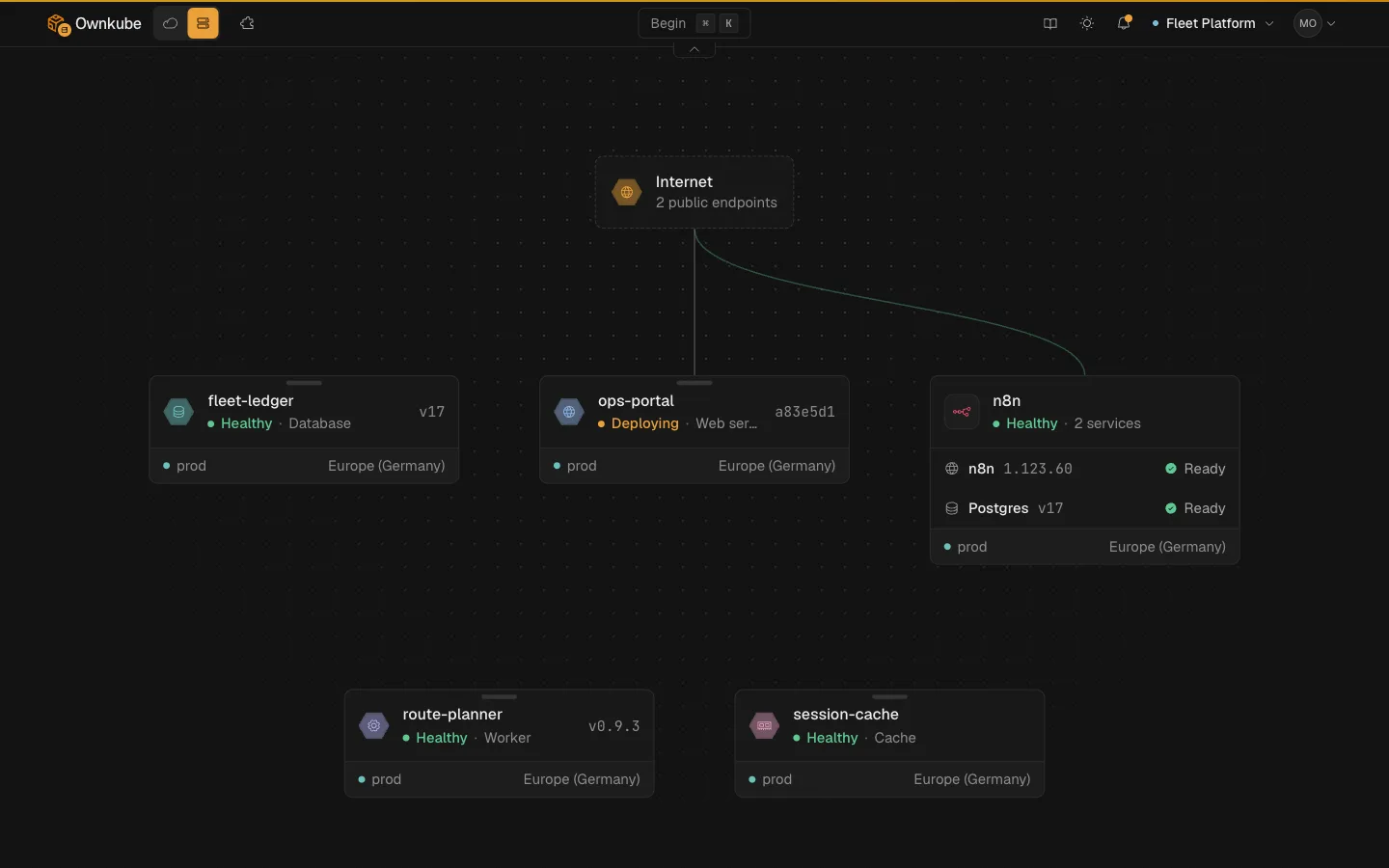This screenshot has width=1389, height=868.
Task: Click the Internet globe hexagon icon
Action: pyautogui.click(x=627, y=192)
